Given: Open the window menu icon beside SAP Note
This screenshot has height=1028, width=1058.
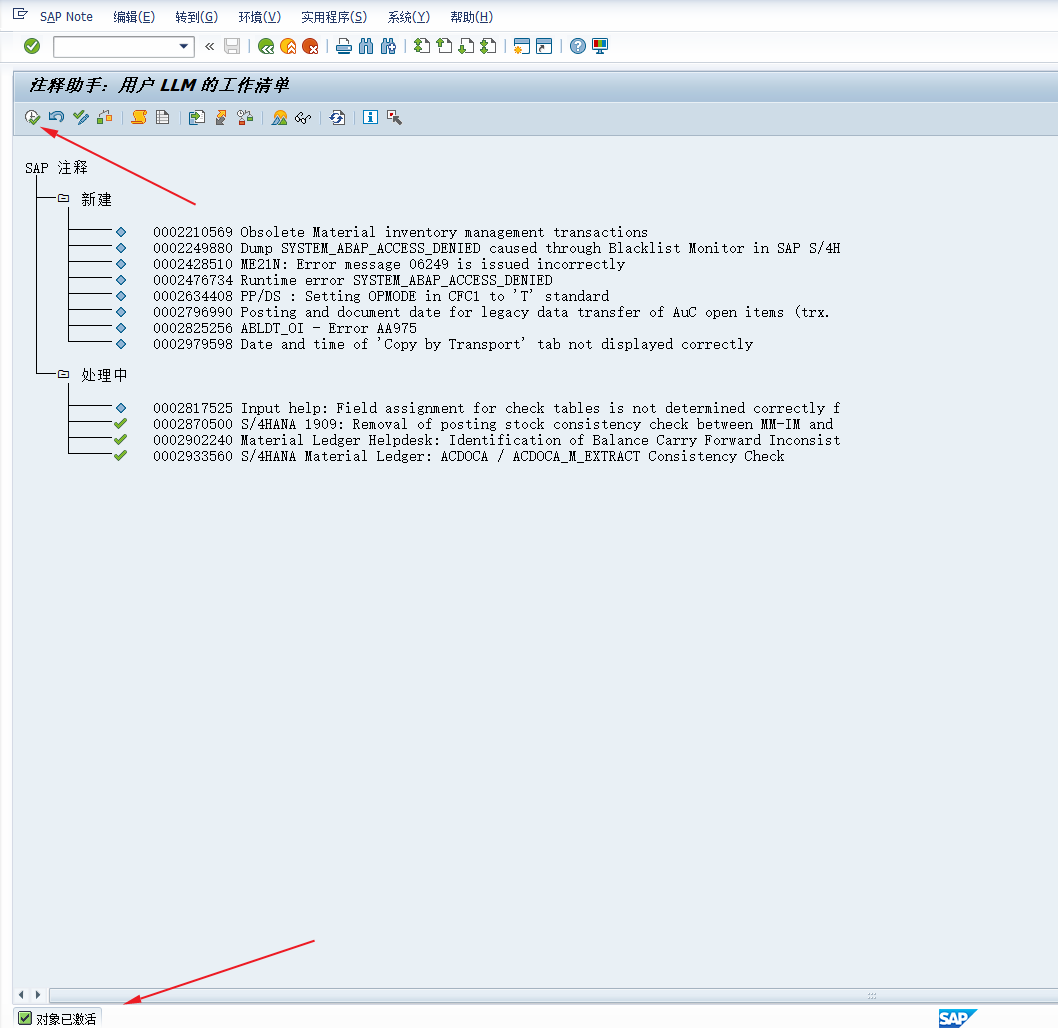Looking at the screenshot, I should 20,14.
